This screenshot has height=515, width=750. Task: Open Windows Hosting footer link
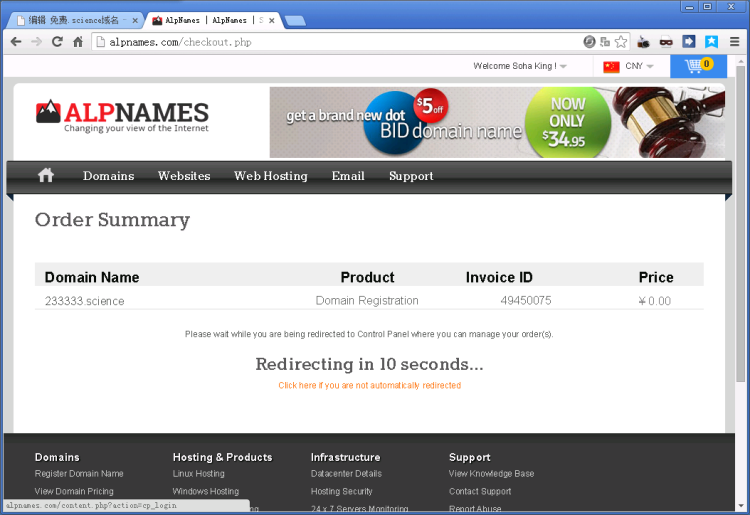coord(206,491)
